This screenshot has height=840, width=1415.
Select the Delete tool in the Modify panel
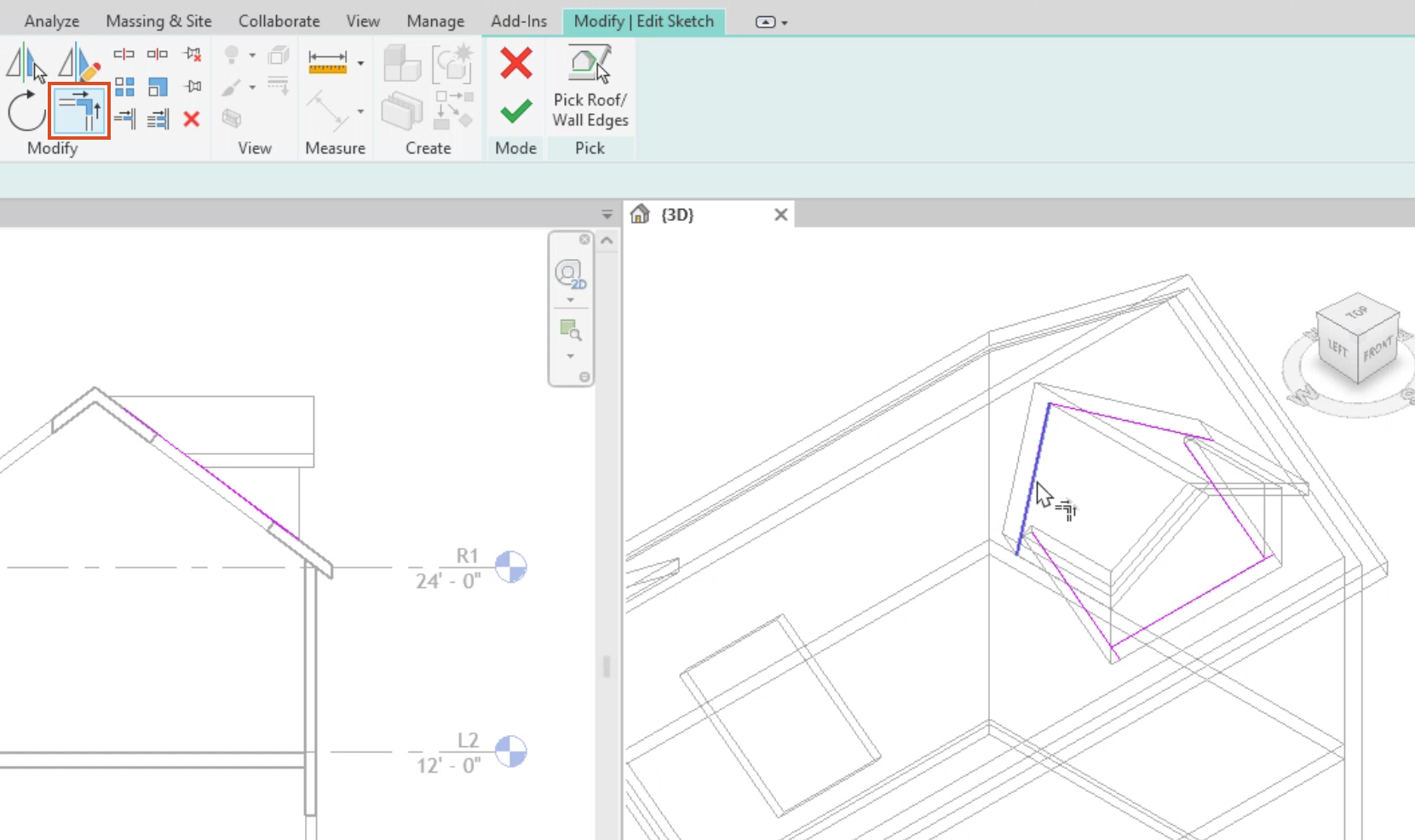[192, 120]
